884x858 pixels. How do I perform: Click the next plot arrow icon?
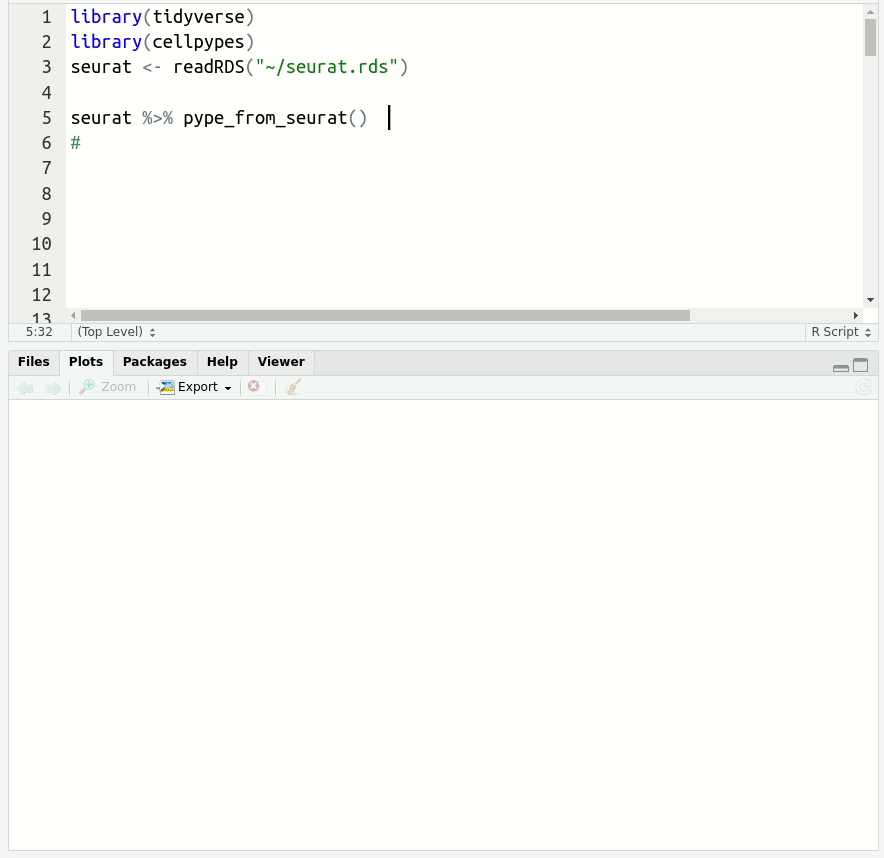[x=53, y=388]
